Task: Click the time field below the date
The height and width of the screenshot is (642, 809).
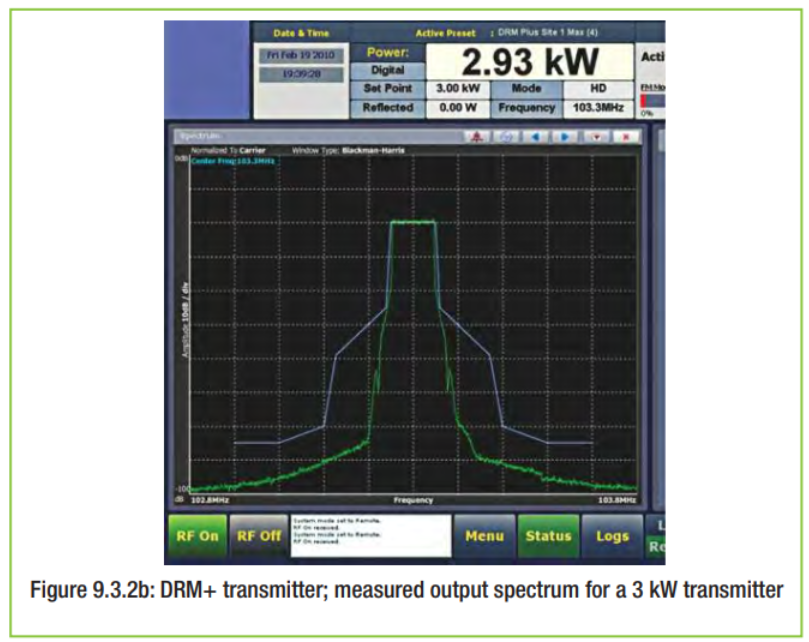Action: [301, 74]
